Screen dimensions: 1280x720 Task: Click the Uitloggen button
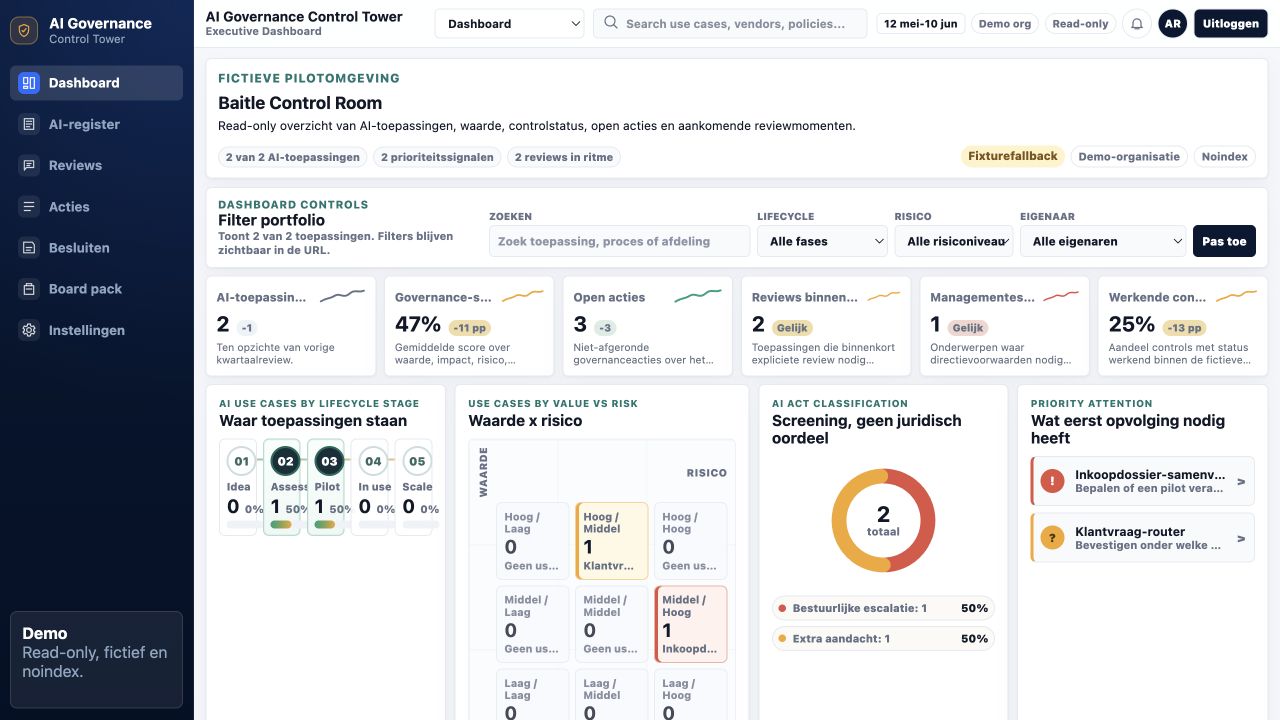pos(1231,24)
